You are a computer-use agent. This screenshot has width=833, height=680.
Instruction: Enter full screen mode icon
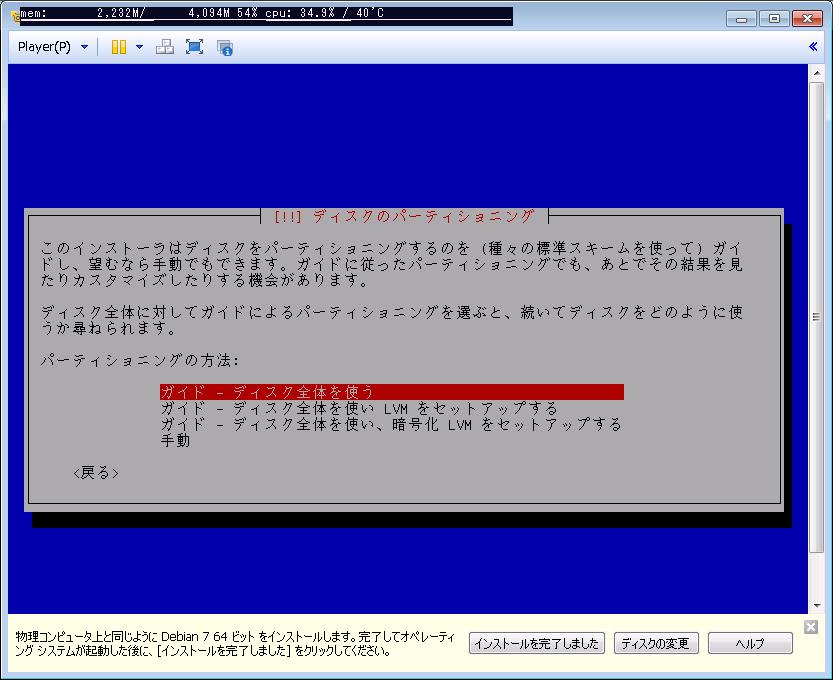(x=194, y=47)
